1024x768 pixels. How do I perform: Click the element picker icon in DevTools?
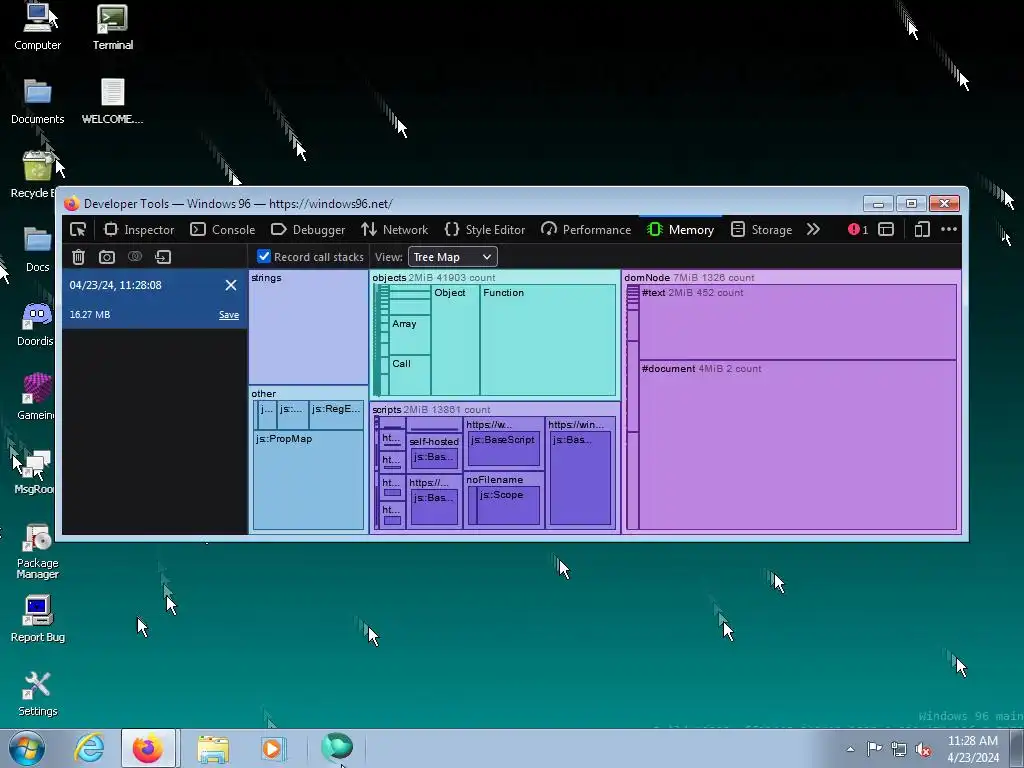click(78, 229)
